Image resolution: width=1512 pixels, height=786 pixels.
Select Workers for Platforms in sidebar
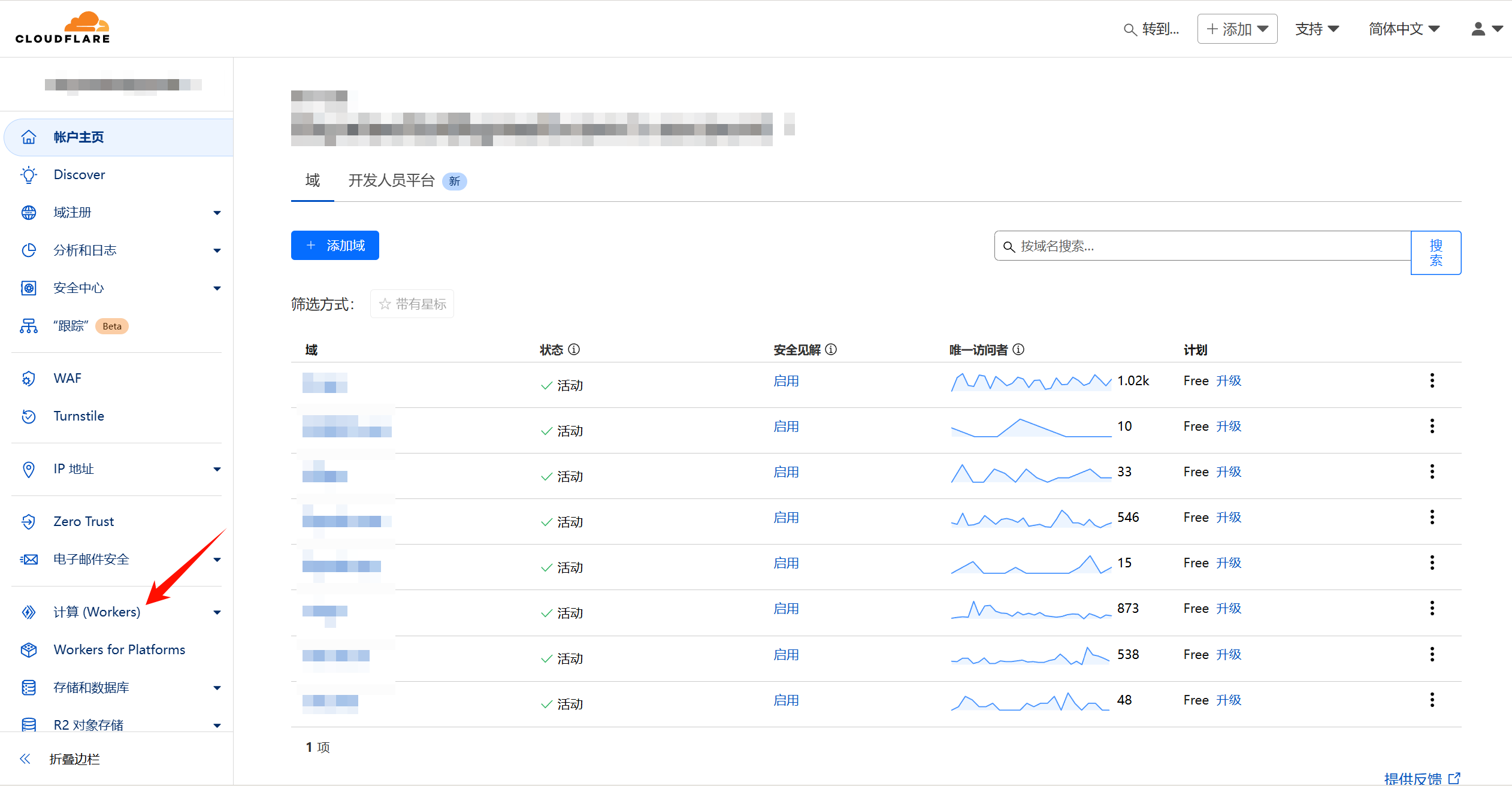[119, 650]
